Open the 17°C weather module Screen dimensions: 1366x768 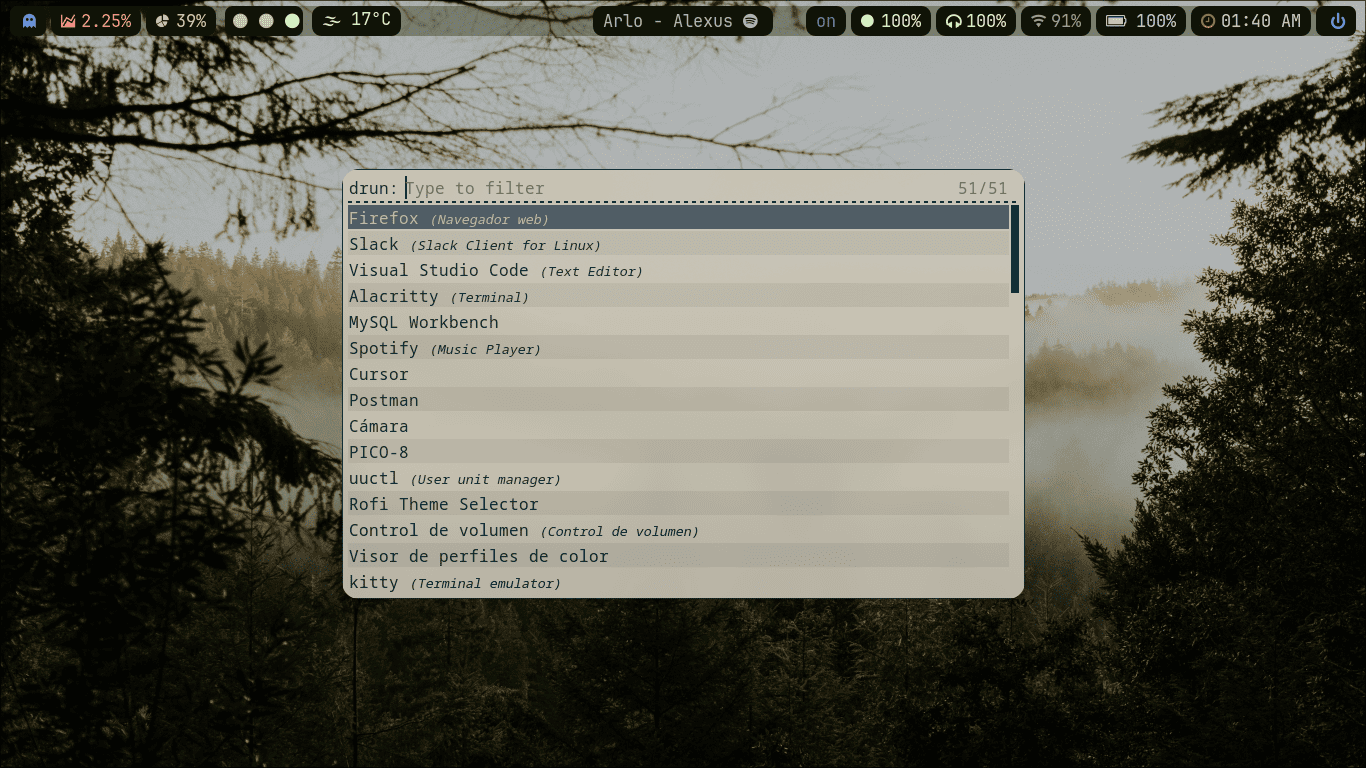(357, 21)
